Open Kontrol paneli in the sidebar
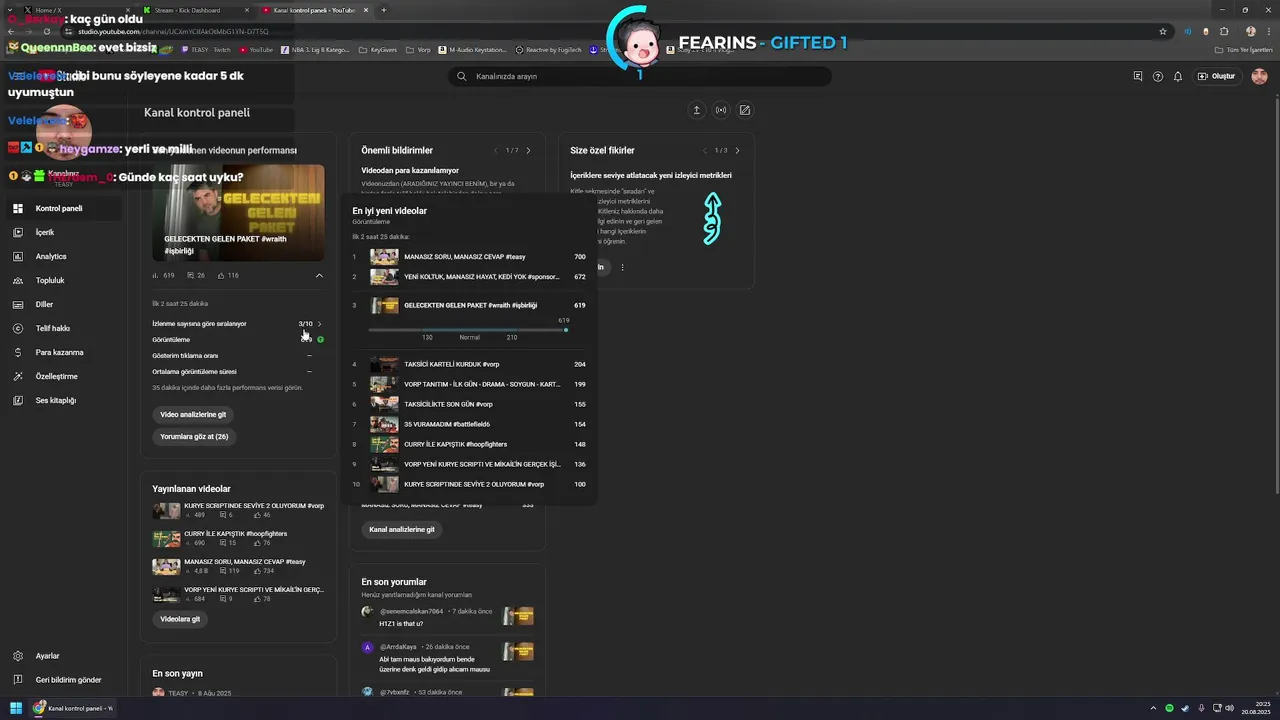The width and height of the screenshot is (1280, 720). tap(60, 208)
